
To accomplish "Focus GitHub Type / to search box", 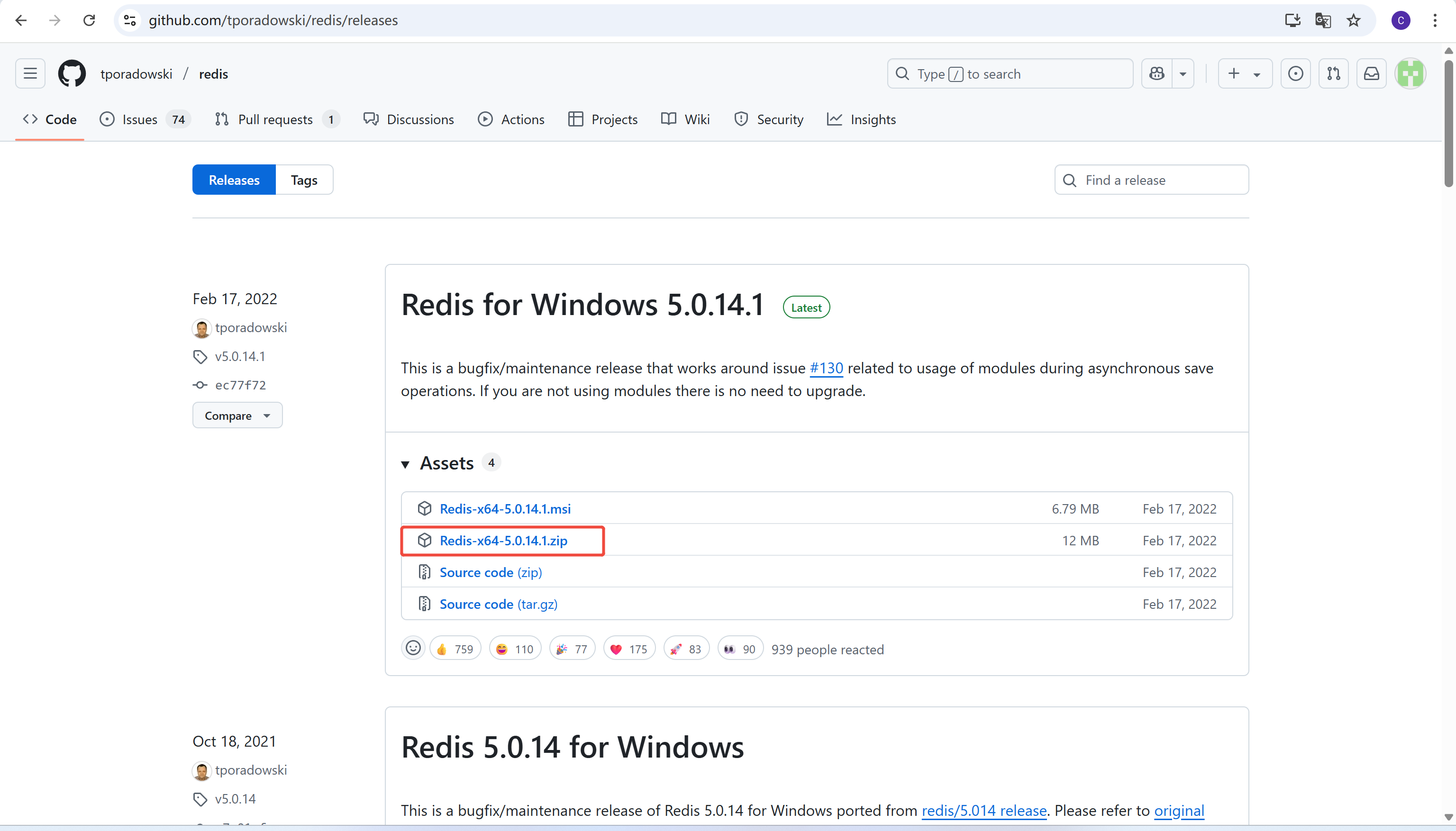I will 1010,73.
